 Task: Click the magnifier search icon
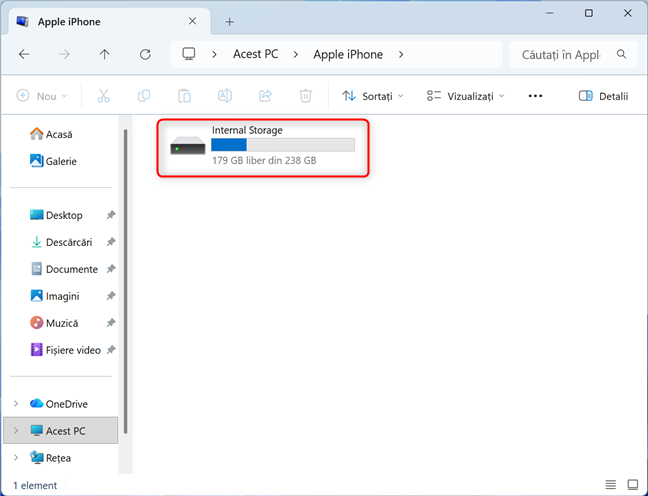621,54
